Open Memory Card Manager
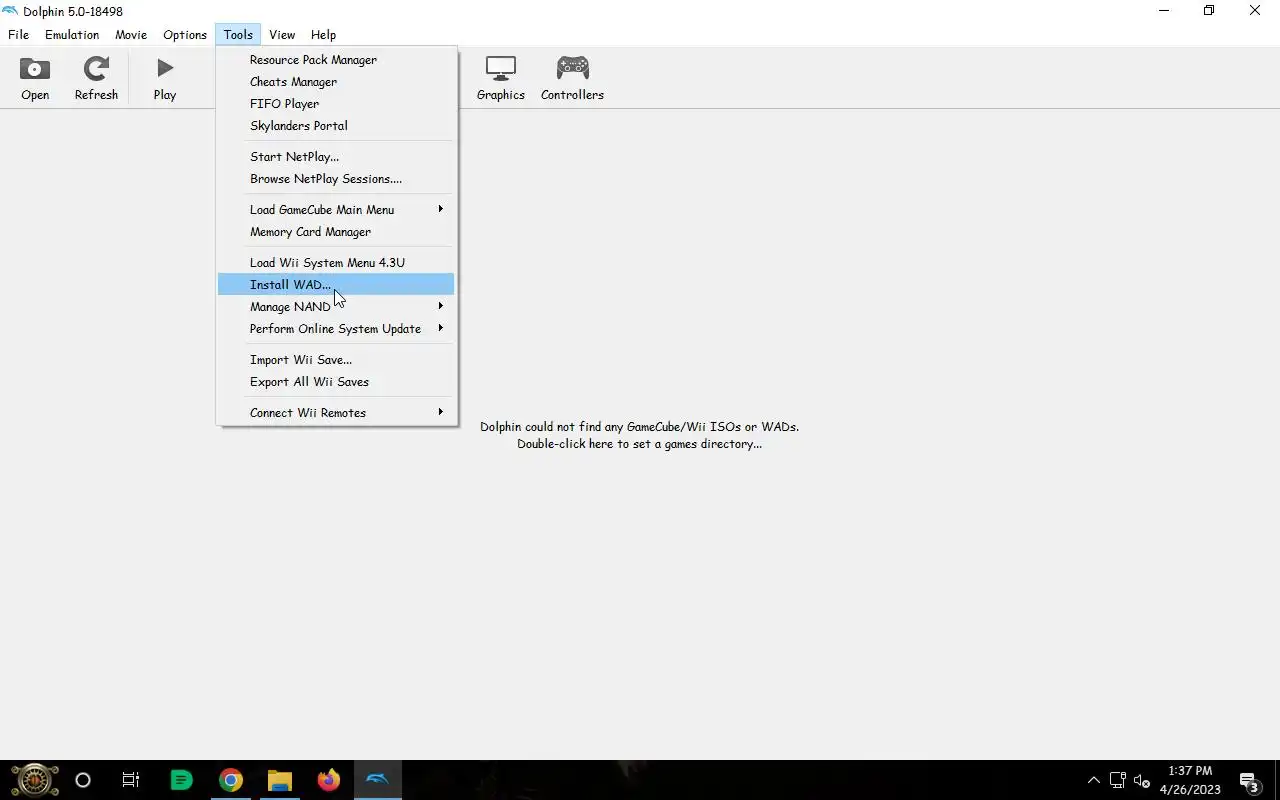Image resolution: width=1280 pixels, height=800 pixels. (336, 232)
